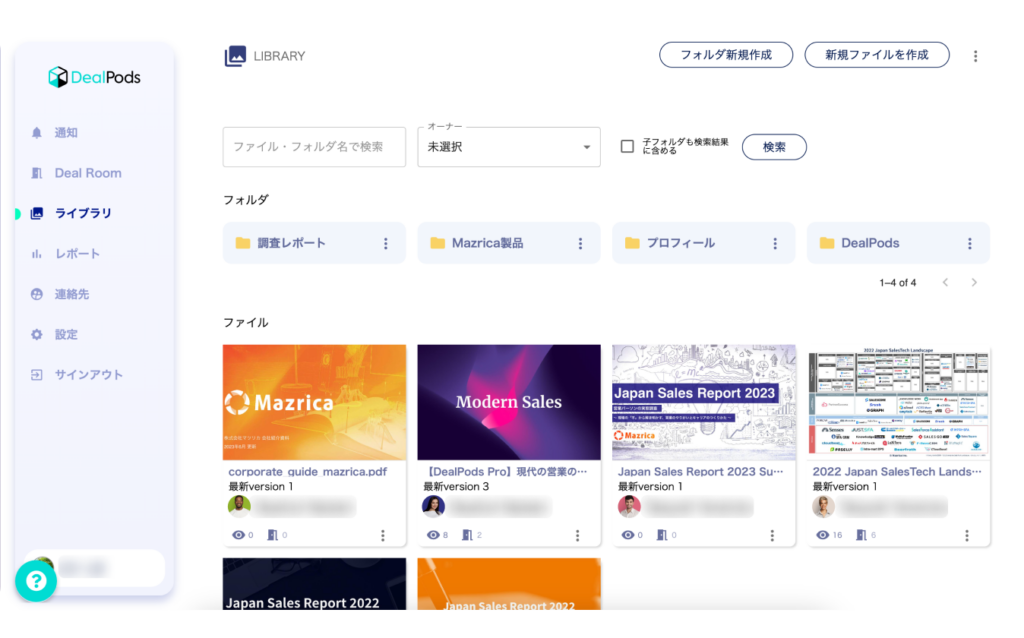
Task: Open Deal Room in the sidebar
Action: tap(88, 173)
